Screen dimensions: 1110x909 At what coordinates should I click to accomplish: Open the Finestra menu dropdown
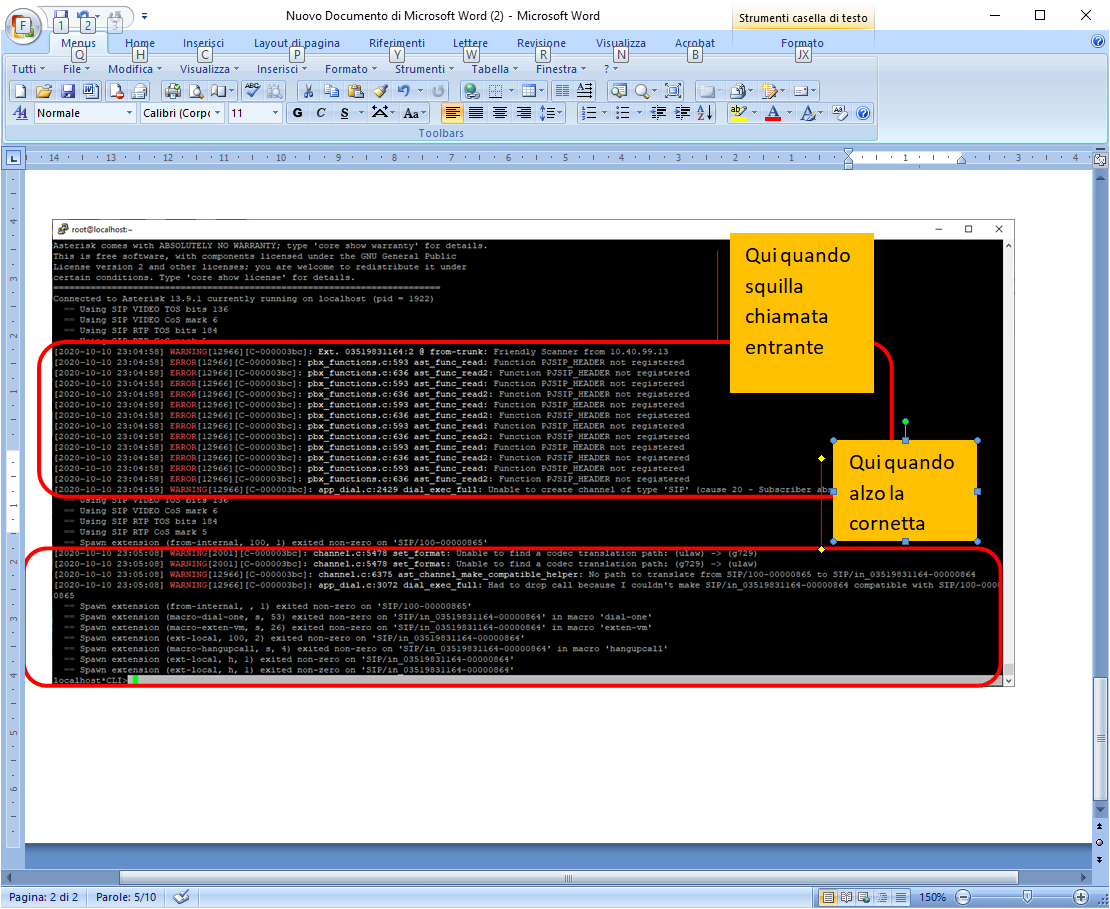point(561,69)
